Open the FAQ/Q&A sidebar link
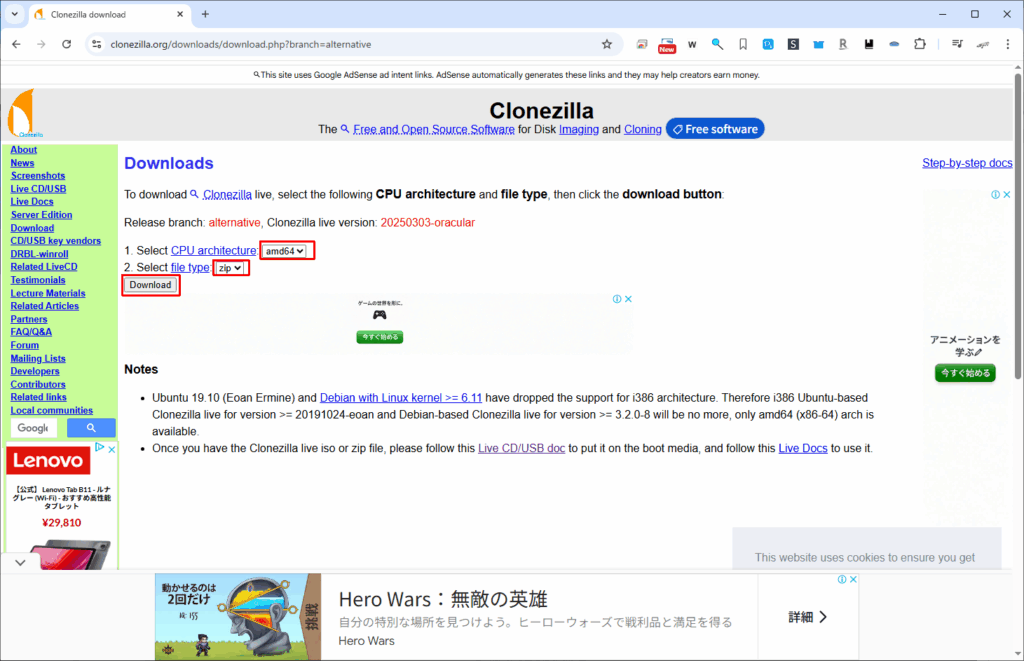The height and width of the screenshot is (661, 1024). 31,332
